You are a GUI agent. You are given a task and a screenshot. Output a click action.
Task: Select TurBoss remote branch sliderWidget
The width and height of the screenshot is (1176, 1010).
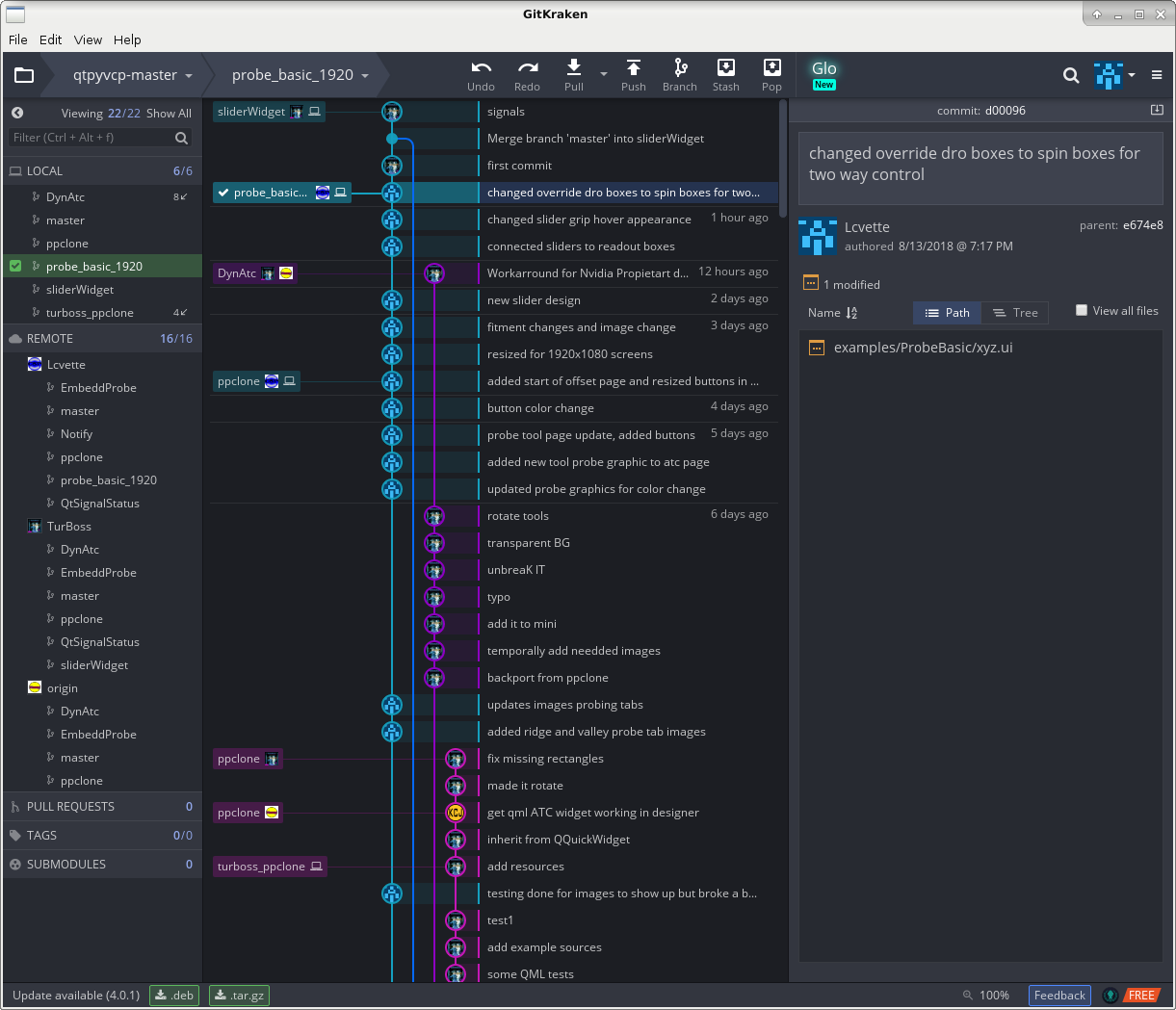click(94, 665)
